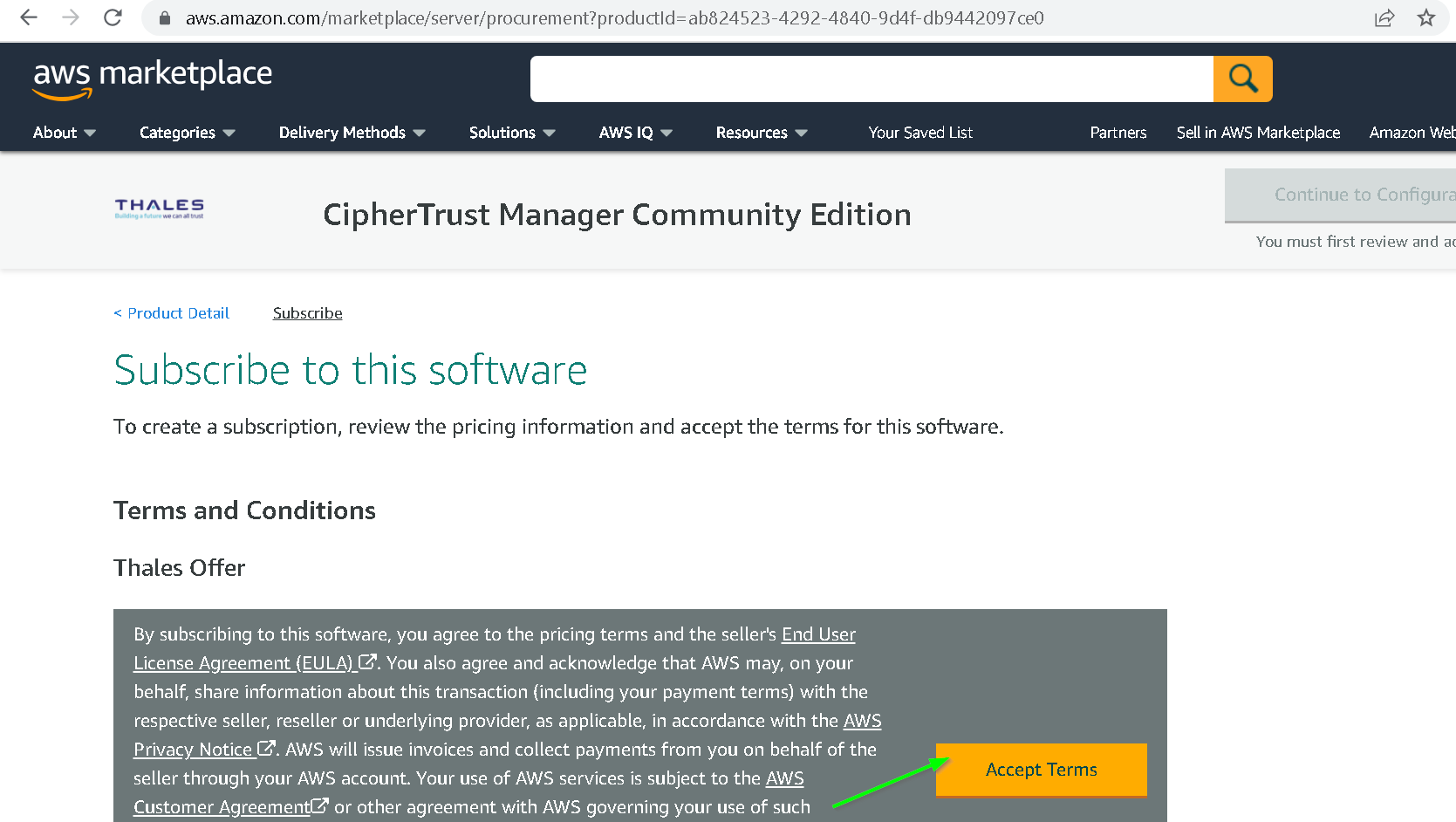Open Sell in AWS Marketplace

coord(1258,133)
